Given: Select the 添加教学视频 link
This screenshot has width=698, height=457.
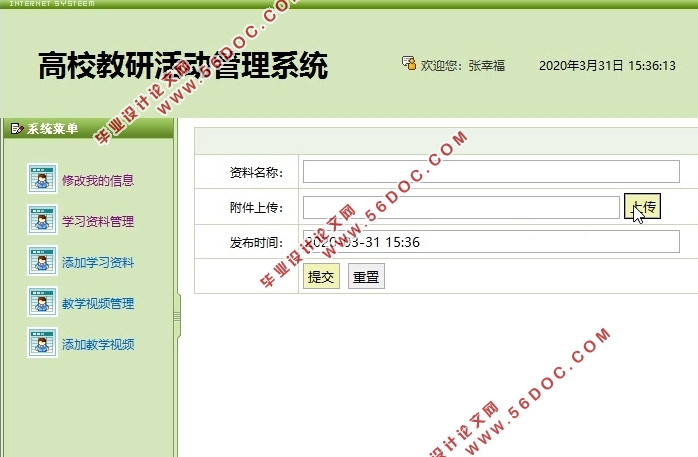Looking at the screenshot, I should click(x=98, y=345).
